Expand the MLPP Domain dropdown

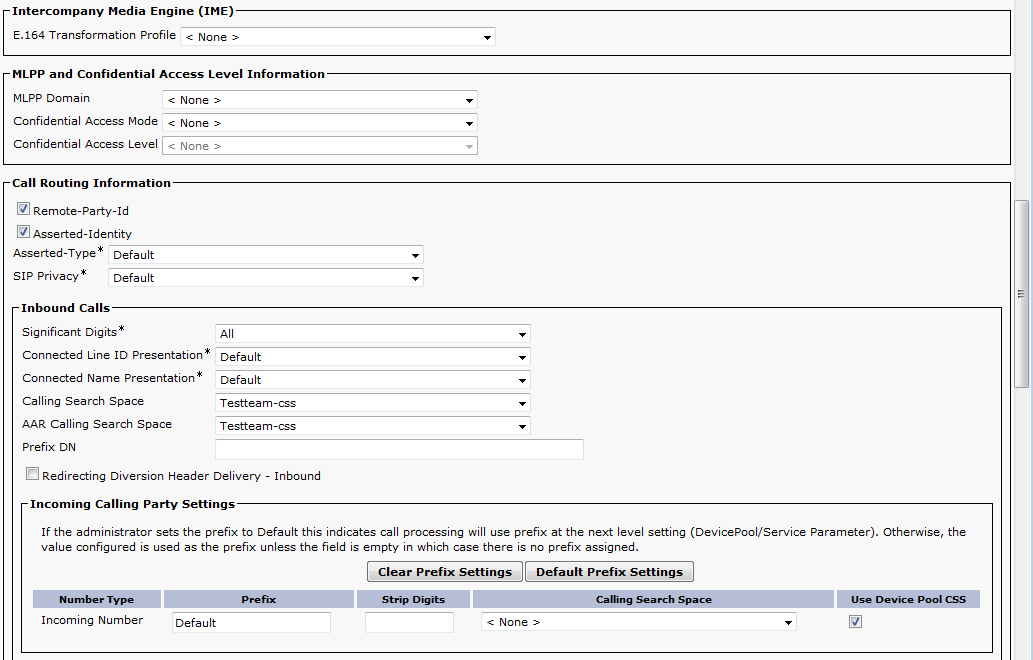click(319, 100)
